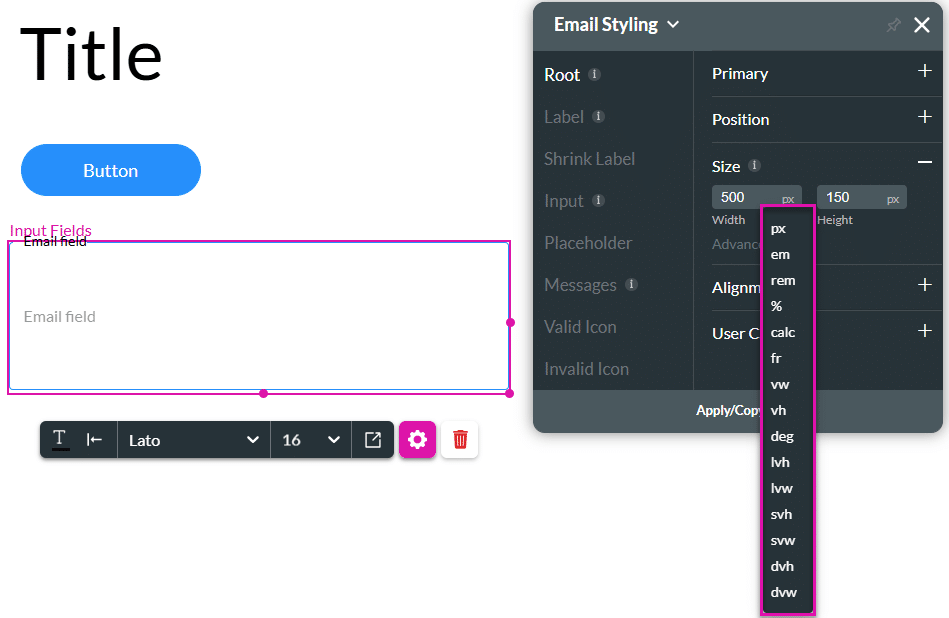Open the Lato font dropdown

(194, 440)
